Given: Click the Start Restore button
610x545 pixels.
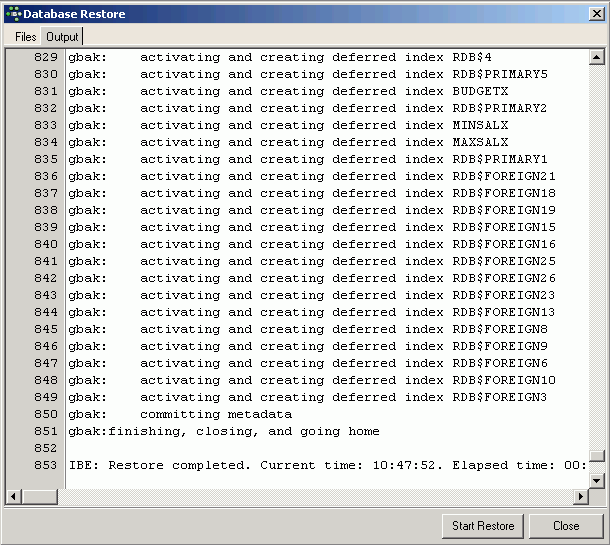Looking at the screenshot, I should [x=483, y=526].
